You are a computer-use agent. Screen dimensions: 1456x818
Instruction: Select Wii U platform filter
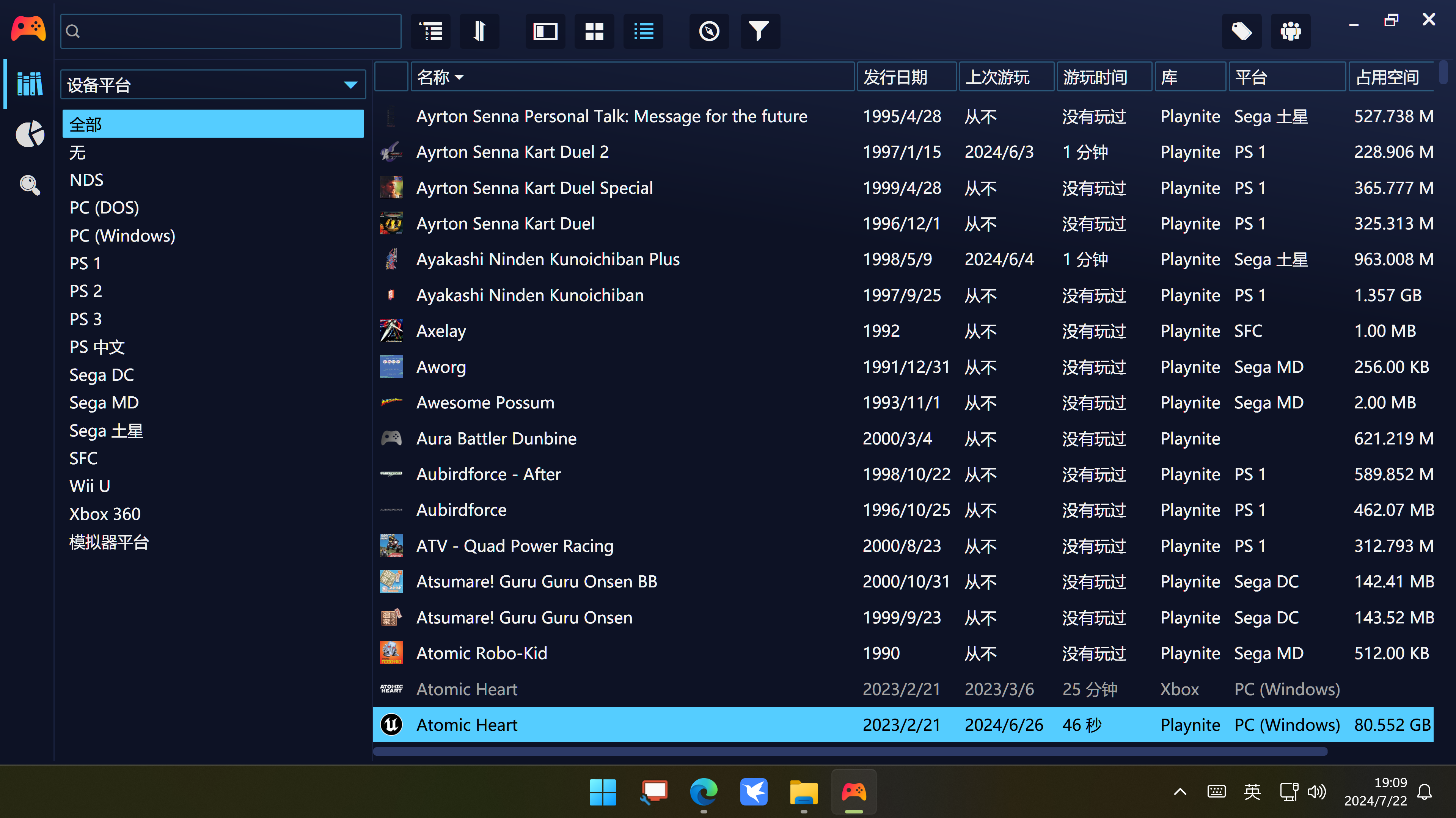click(213, 486)
